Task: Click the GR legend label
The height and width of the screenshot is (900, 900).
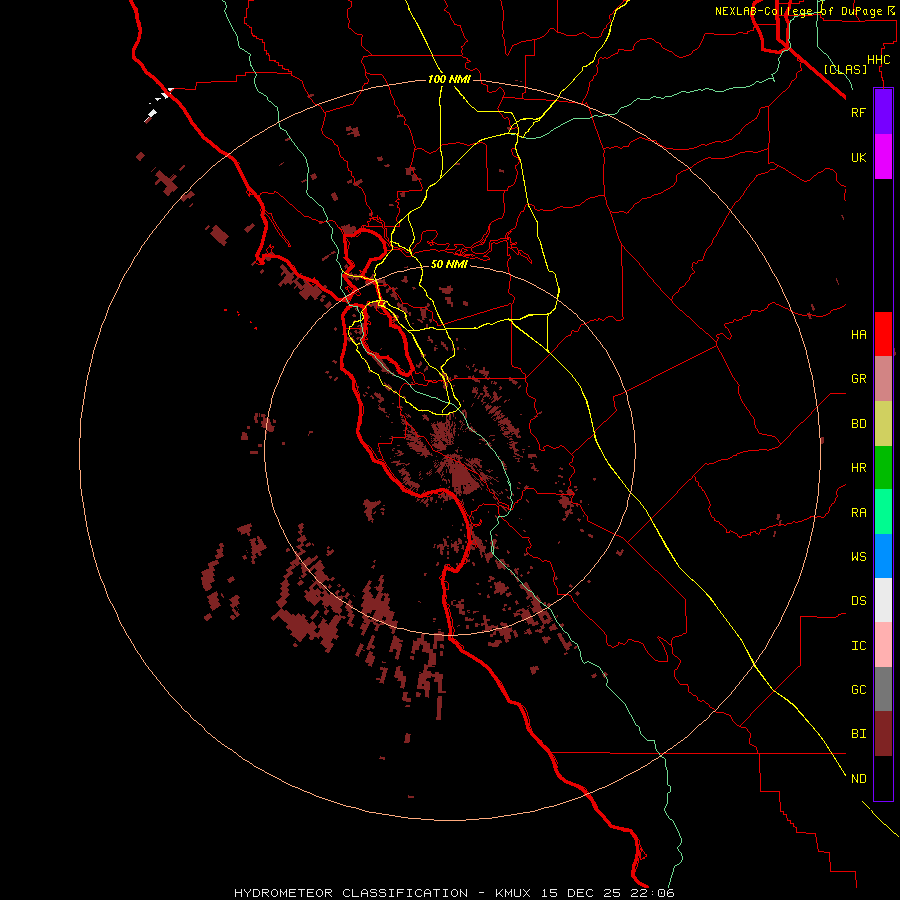Action: coord(858,379)
